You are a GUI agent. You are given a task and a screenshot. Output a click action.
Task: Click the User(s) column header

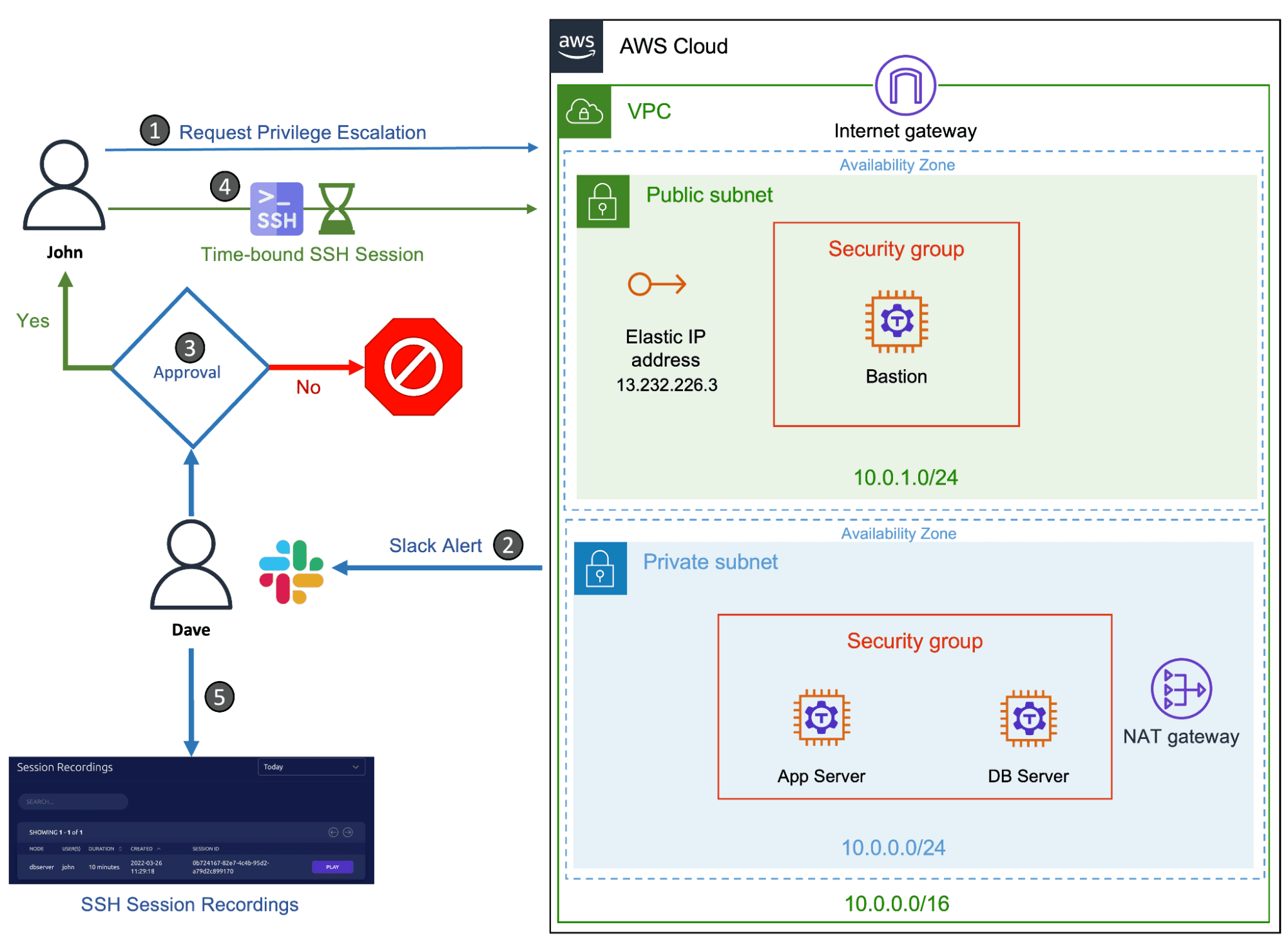tap(71, 849)
